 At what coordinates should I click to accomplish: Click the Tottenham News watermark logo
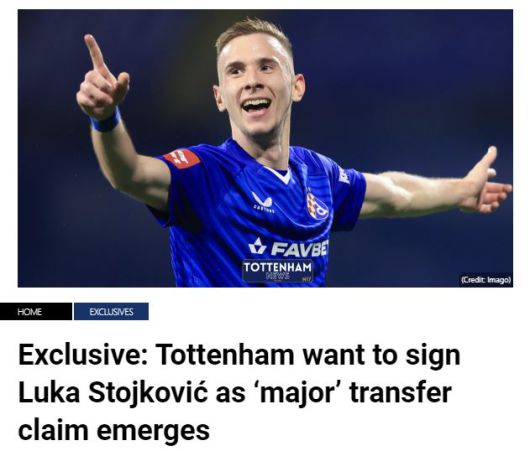pos(278,271)
